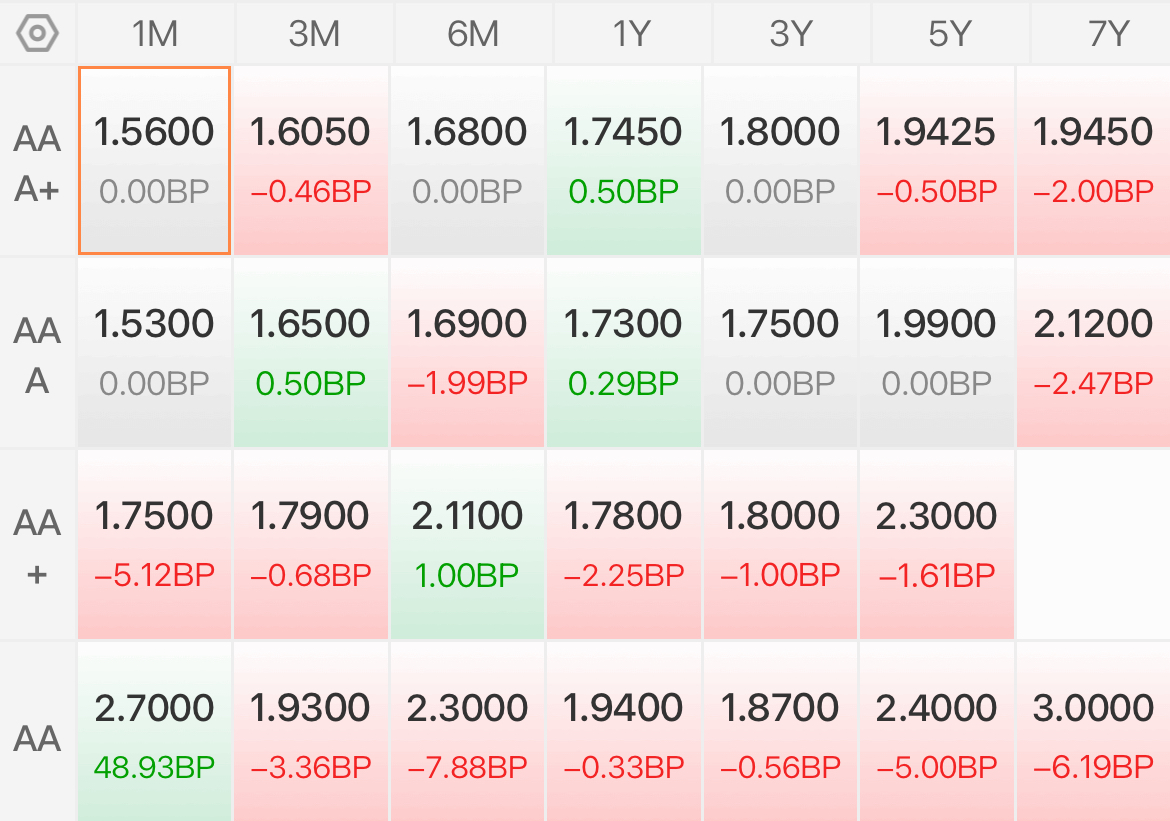
Task: Select the 6M column header
Action: click(x=473, y=34)
